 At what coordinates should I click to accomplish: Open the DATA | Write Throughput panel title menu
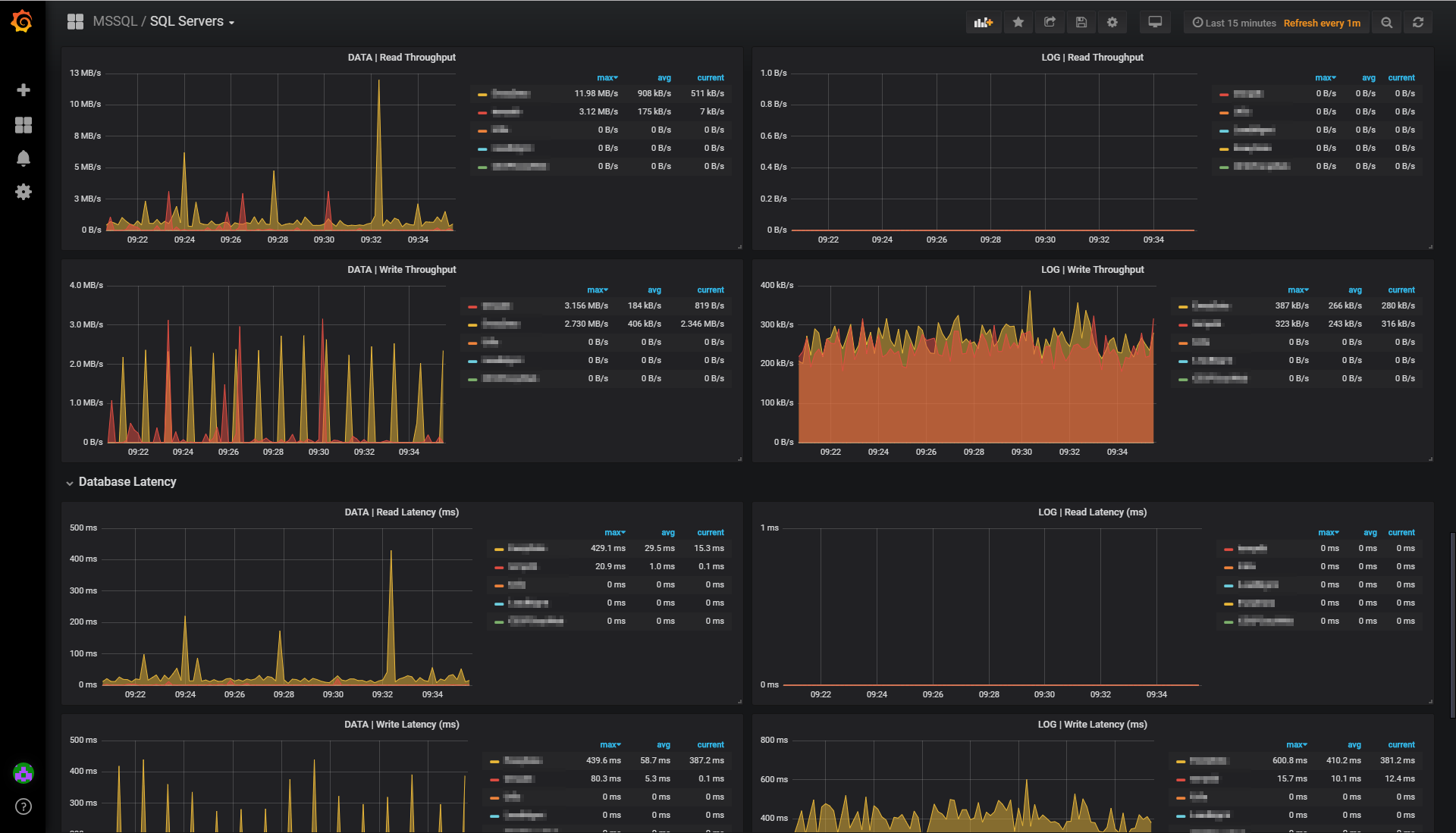[402, 270]
